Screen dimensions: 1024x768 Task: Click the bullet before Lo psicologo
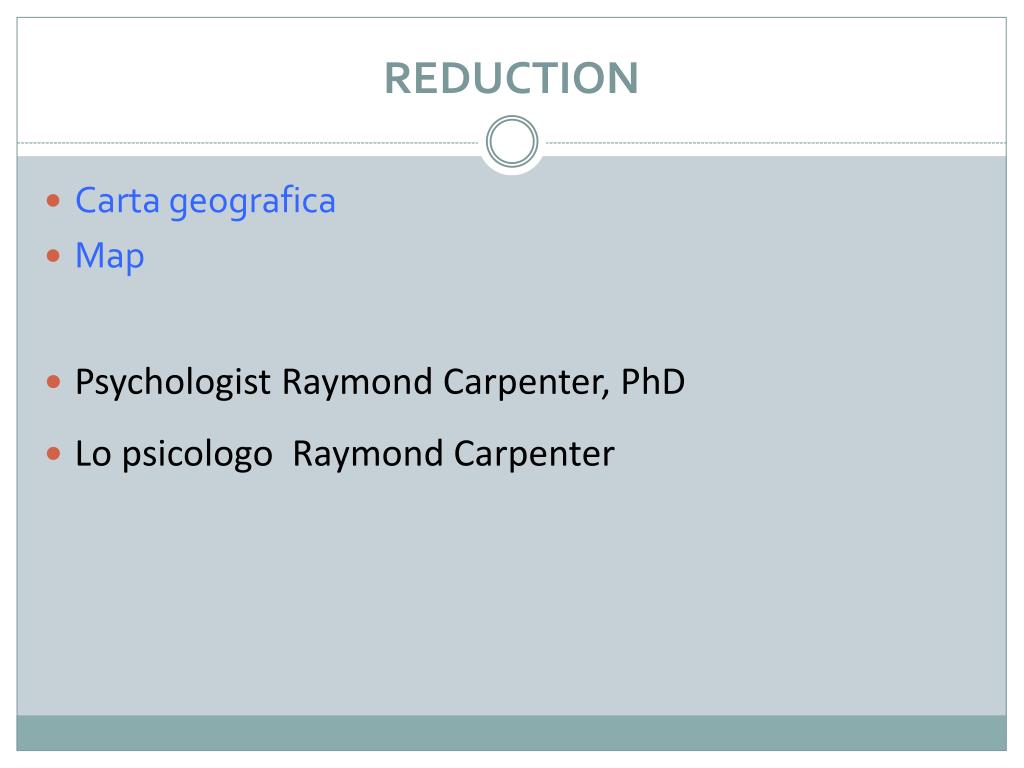point(54,453)
